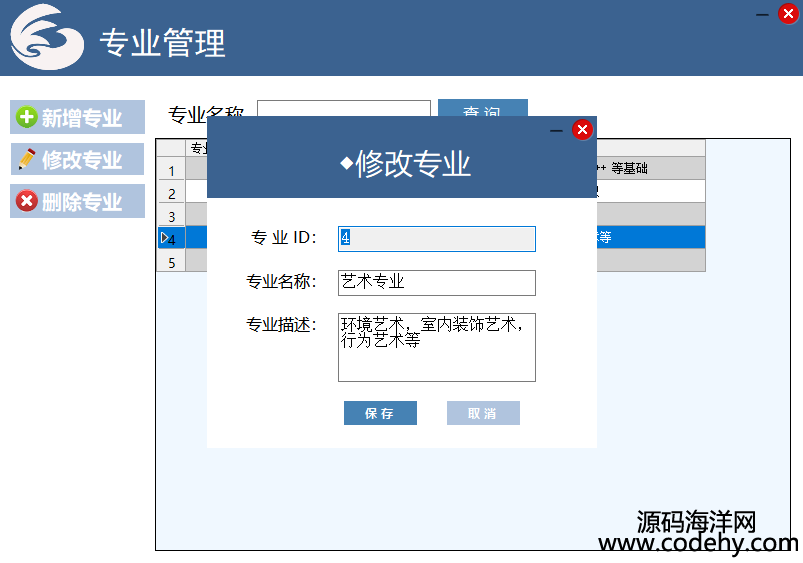Click the 保存 button

380,413
